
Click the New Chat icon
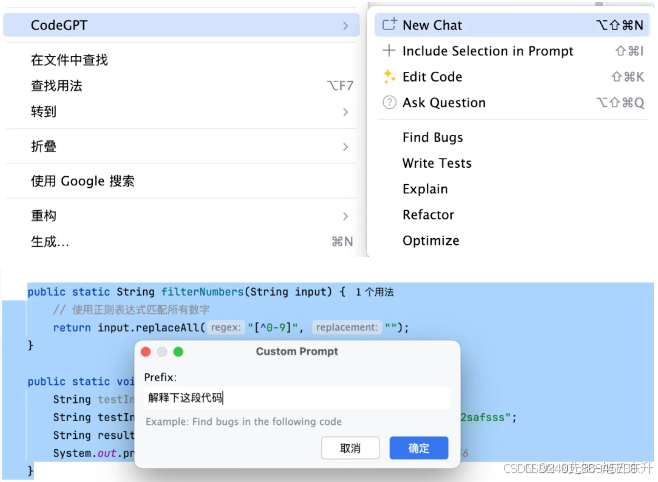(389, 24)
